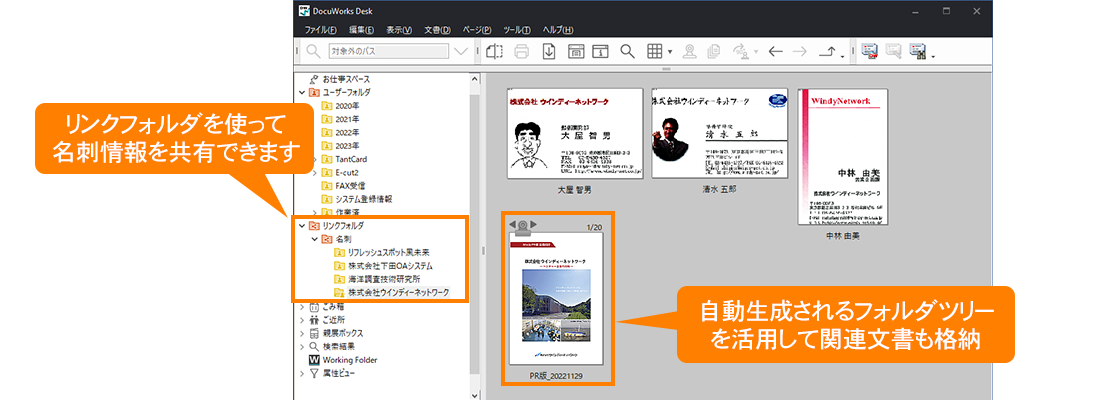Open the 2023年 folder
Image resolution: width=1100 pixels, height=400 pixels.
coord(348,146)
